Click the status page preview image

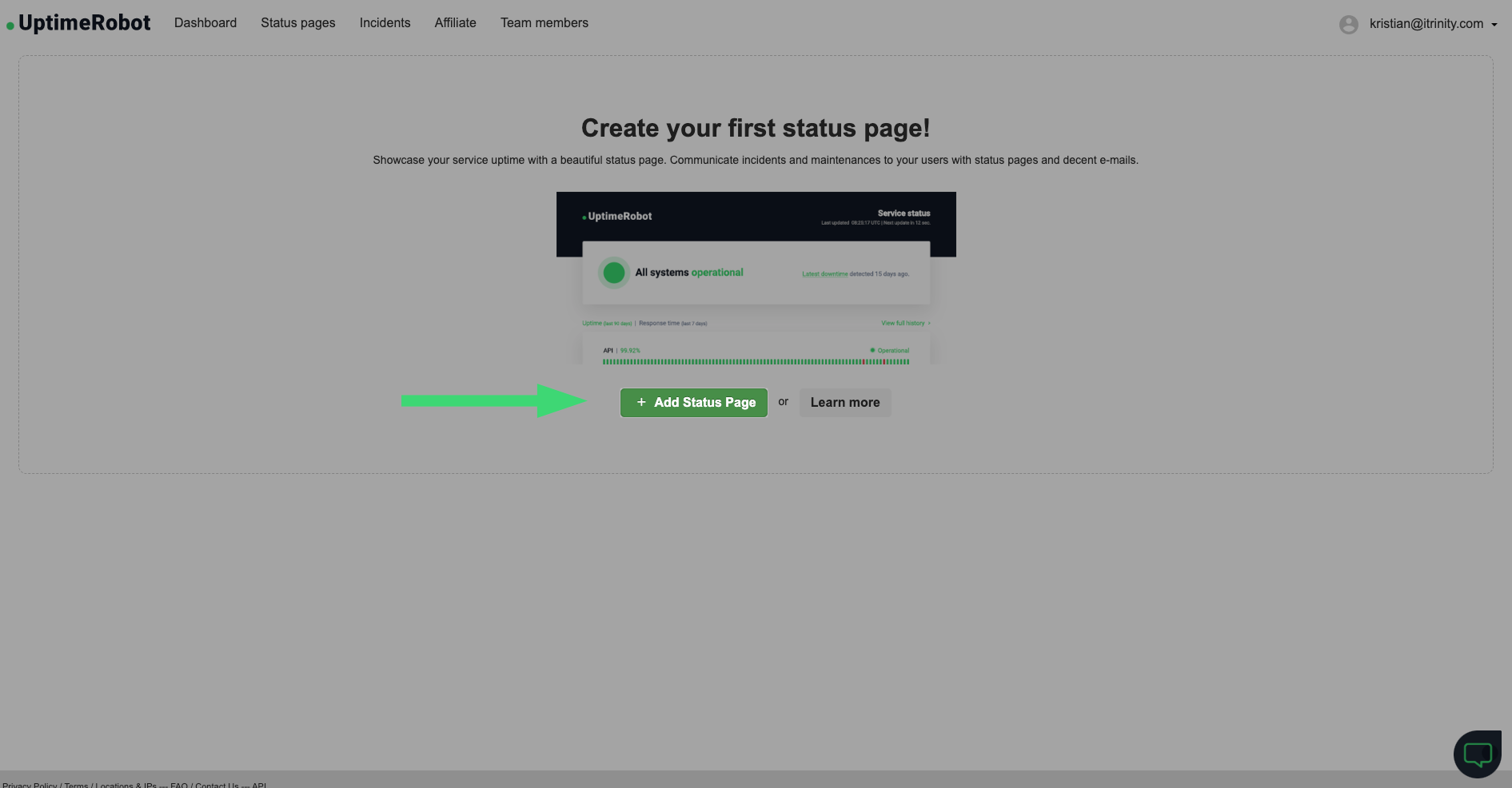pos(756,278)
